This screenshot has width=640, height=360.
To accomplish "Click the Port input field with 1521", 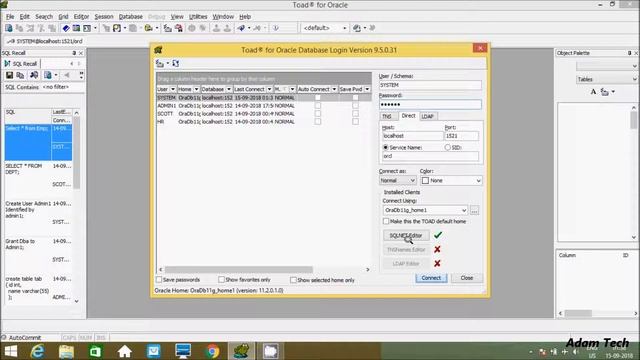I will point(461,136).
